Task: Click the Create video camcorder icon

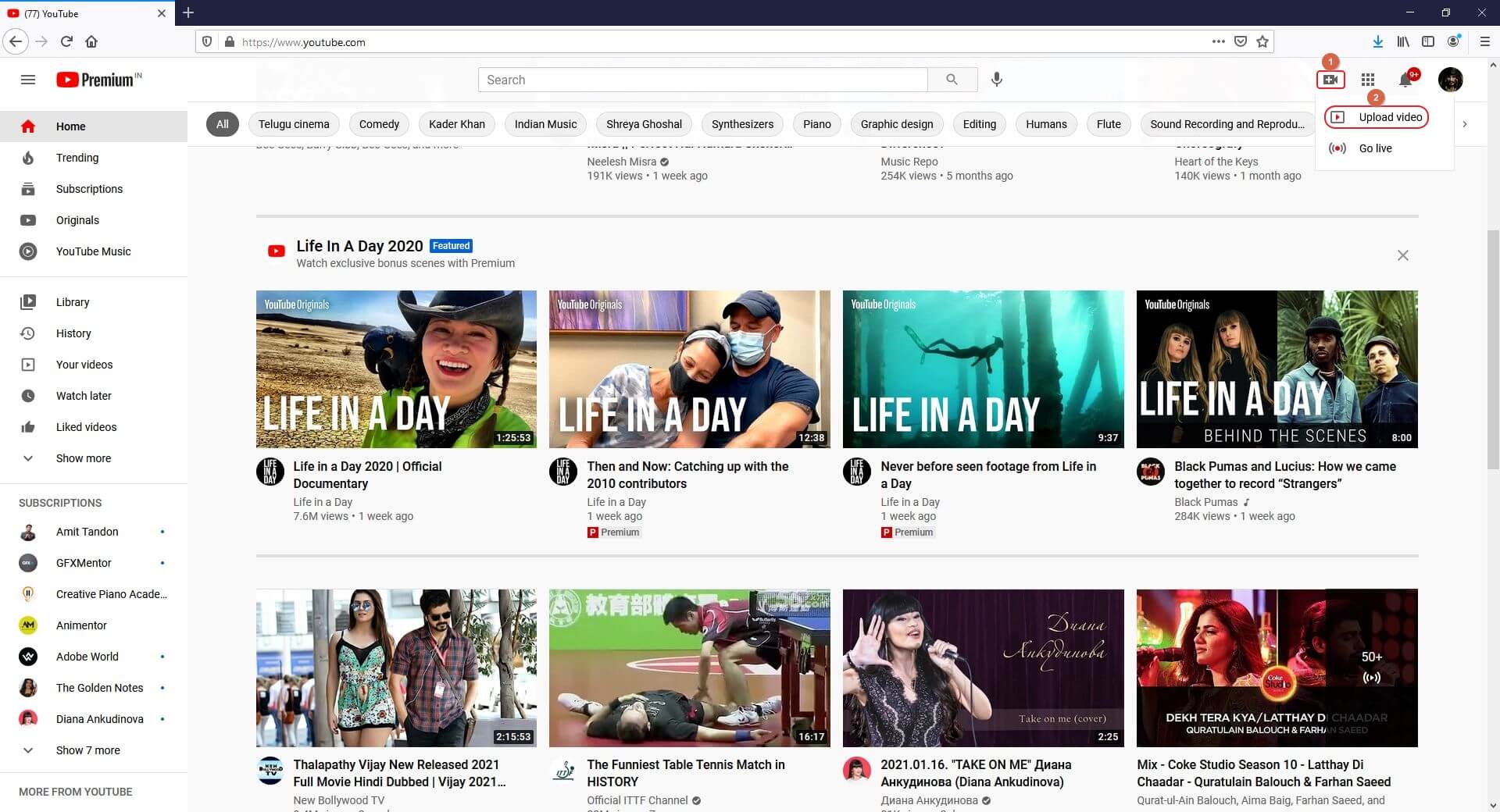Action: [x=1330, y=80]
